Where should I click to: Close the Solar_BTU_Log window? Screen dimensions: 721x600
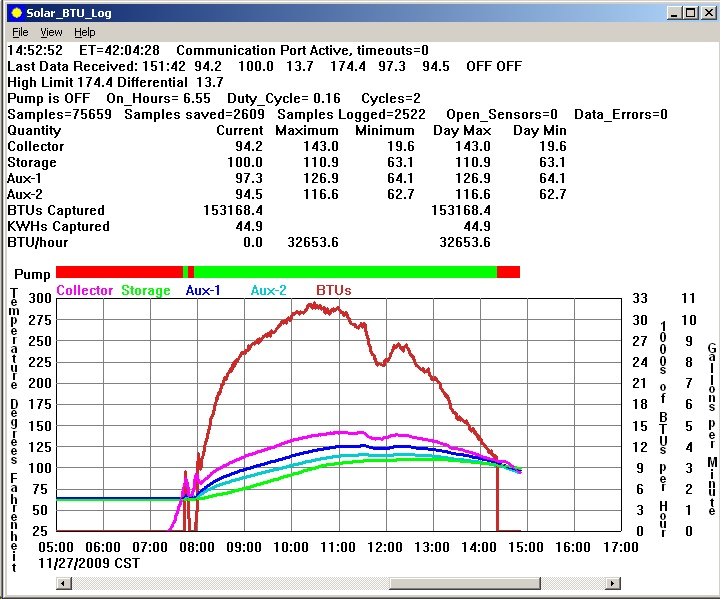[x=708, y=13]
